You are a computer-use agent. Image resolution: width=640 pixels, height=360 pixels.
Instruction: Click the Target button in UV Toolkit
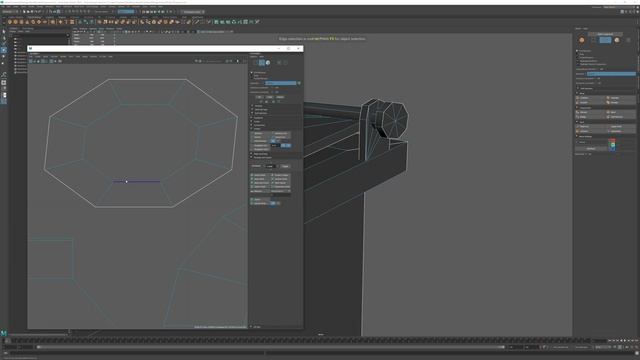(x=285, y=167)
